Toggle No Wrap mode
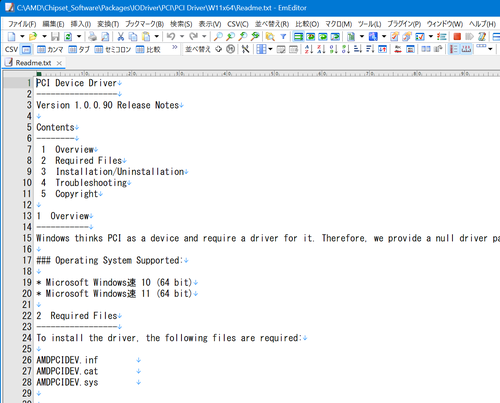The width and height of the screenshot is (500, 403). pyautogui.click(x=298, y=36)
